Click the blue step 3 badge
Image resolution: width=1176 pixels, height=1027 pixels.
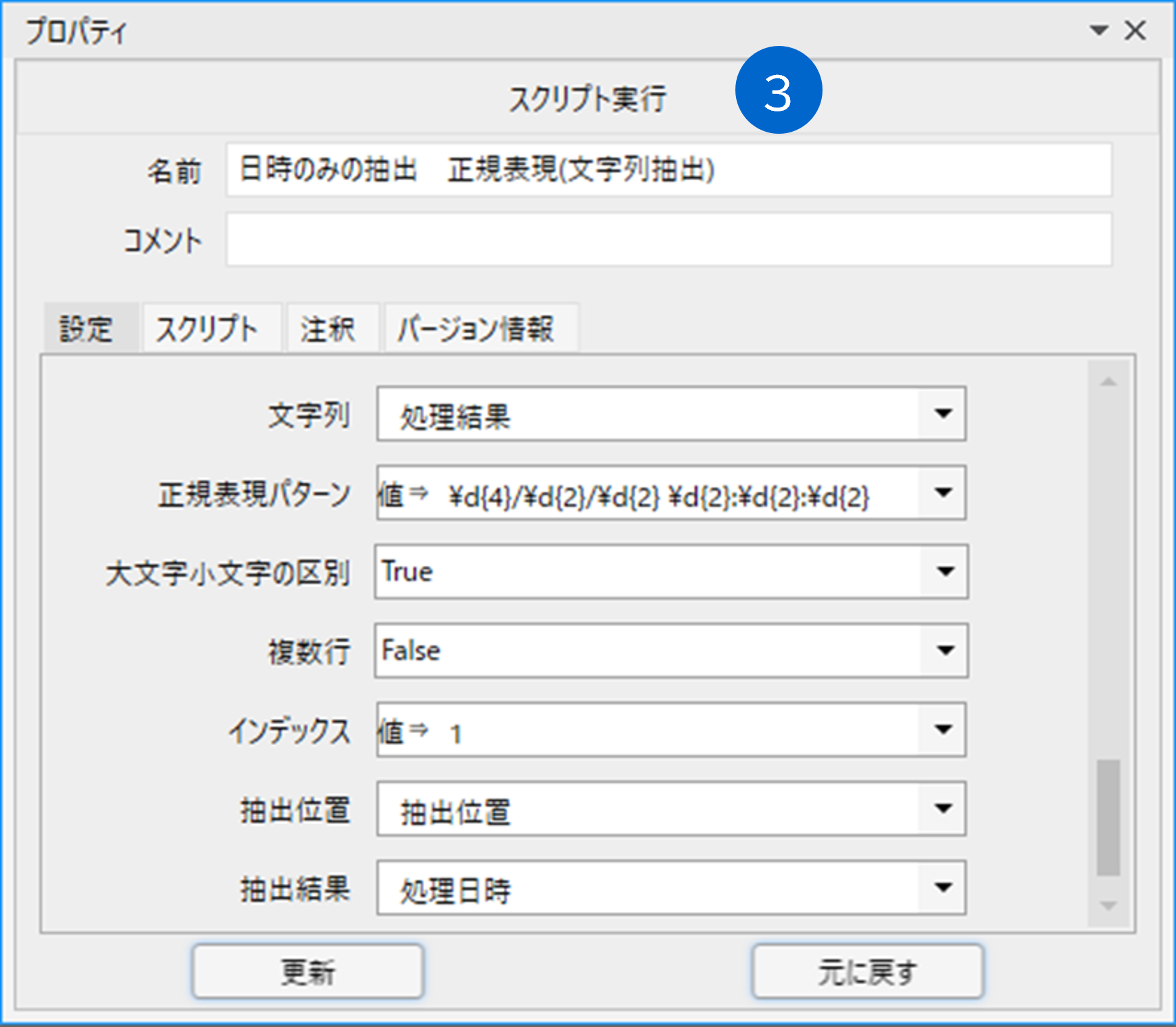click(778, 91)
